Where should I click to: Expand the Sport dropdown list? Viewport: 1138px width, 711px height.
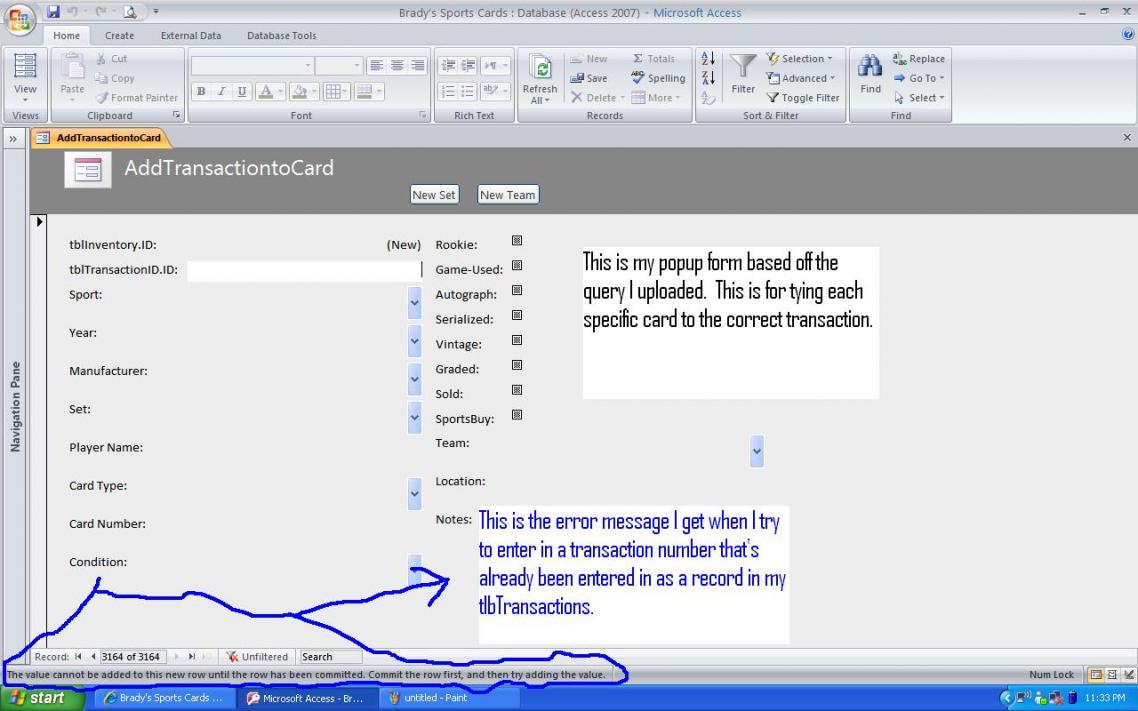click(x=414, y=302)
